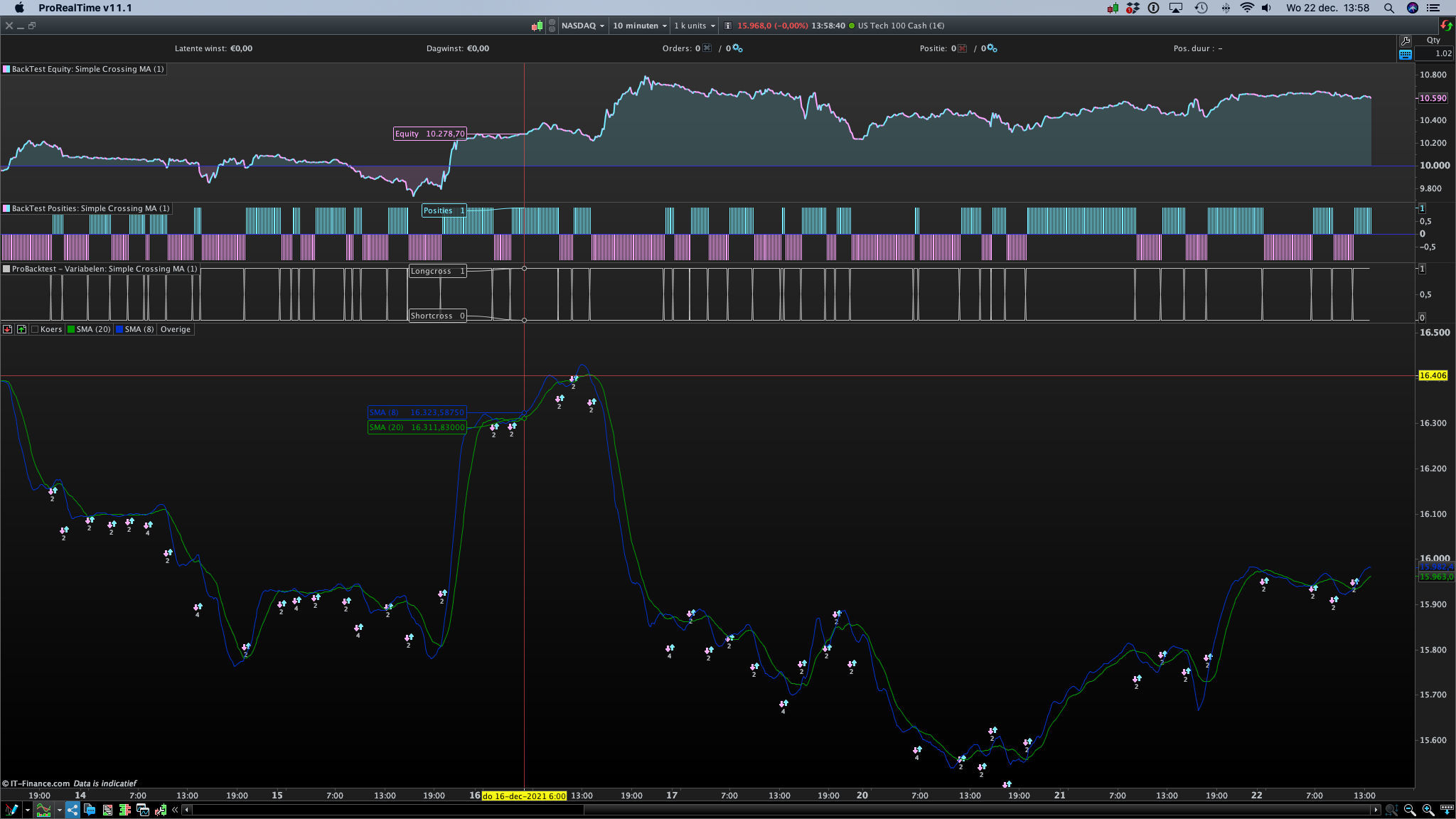Open the multi-chart windows icon
This screenshot has width=1456, height=819.
click(142, 810)
